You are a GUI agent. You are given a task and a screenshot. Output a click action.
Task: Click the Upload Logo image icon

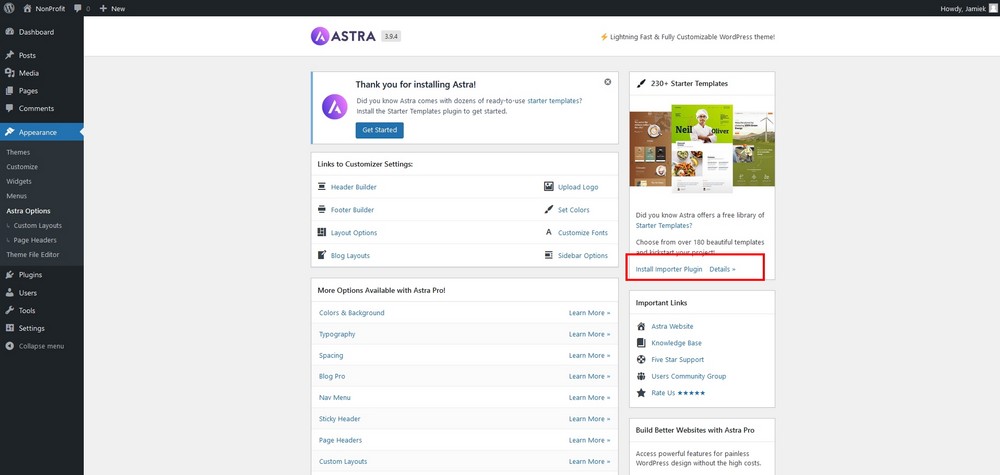click(548, 187)
